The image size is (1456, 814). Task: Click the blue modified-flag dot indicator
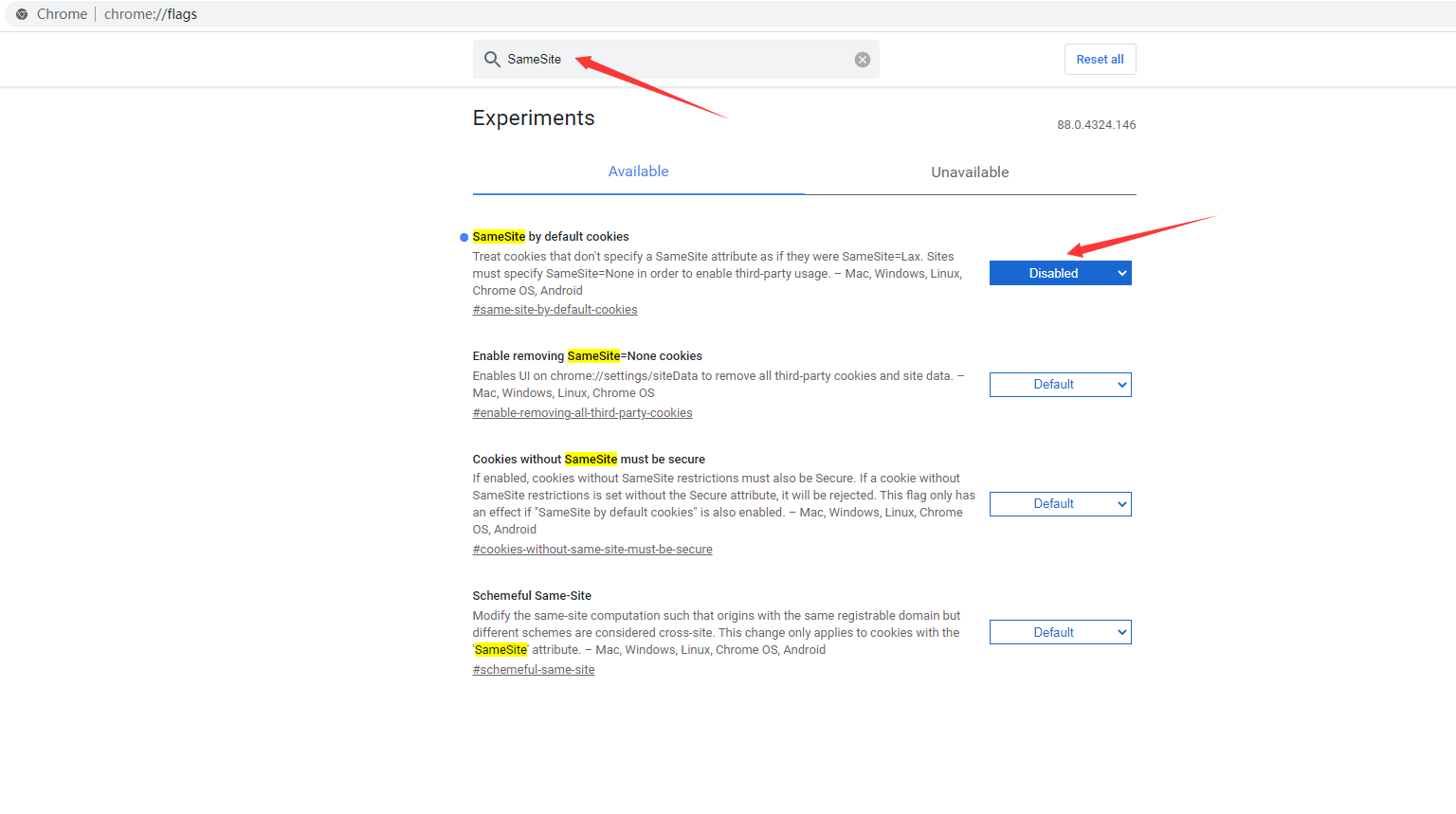point(464,237)
